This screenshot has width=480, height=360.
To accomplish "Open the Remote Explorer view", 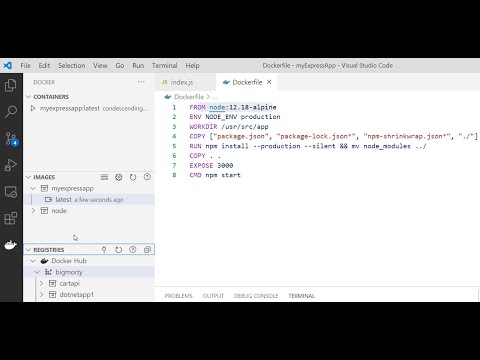I will point(11,192).
